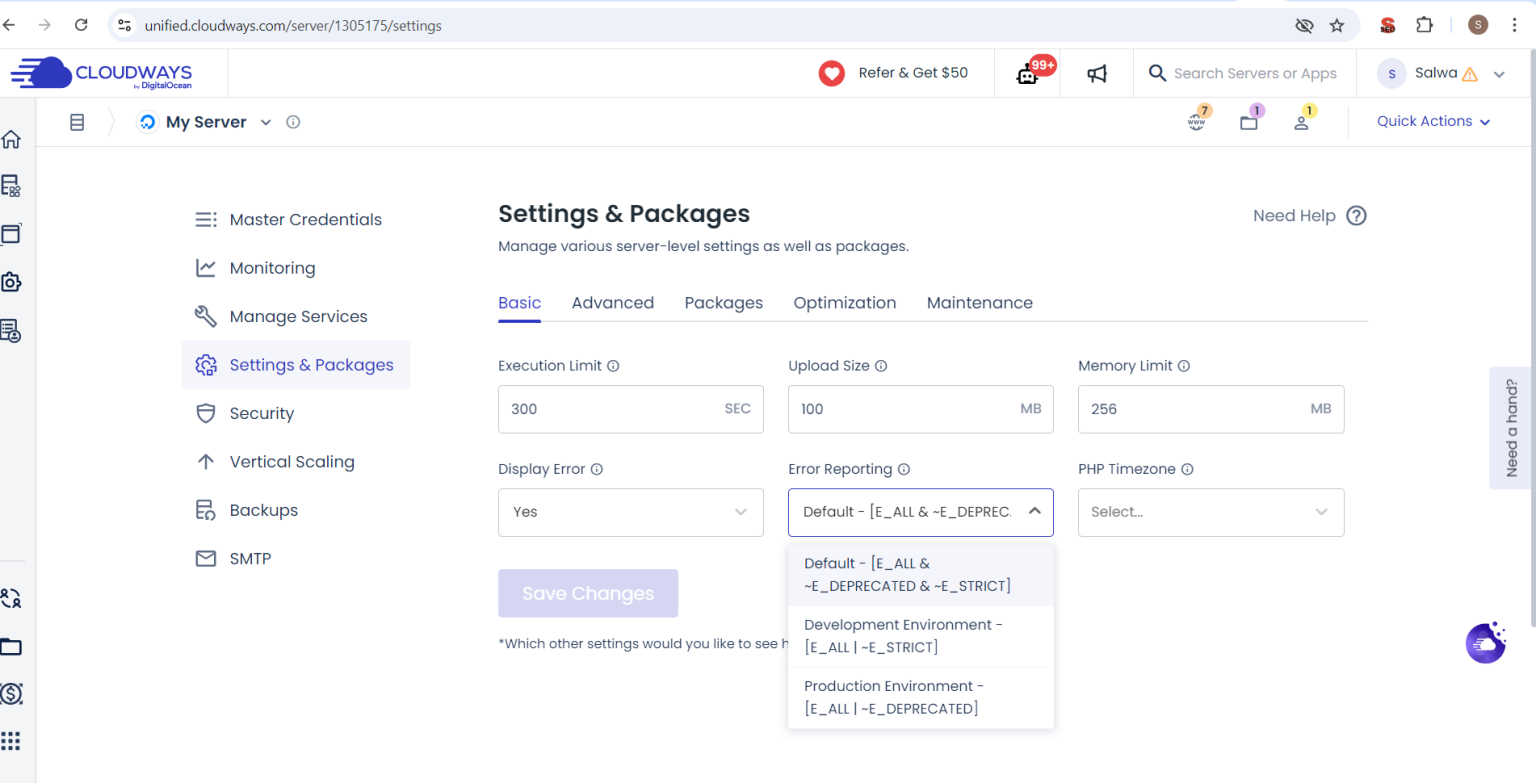Open the grid apps icon in sidebar

11,741
